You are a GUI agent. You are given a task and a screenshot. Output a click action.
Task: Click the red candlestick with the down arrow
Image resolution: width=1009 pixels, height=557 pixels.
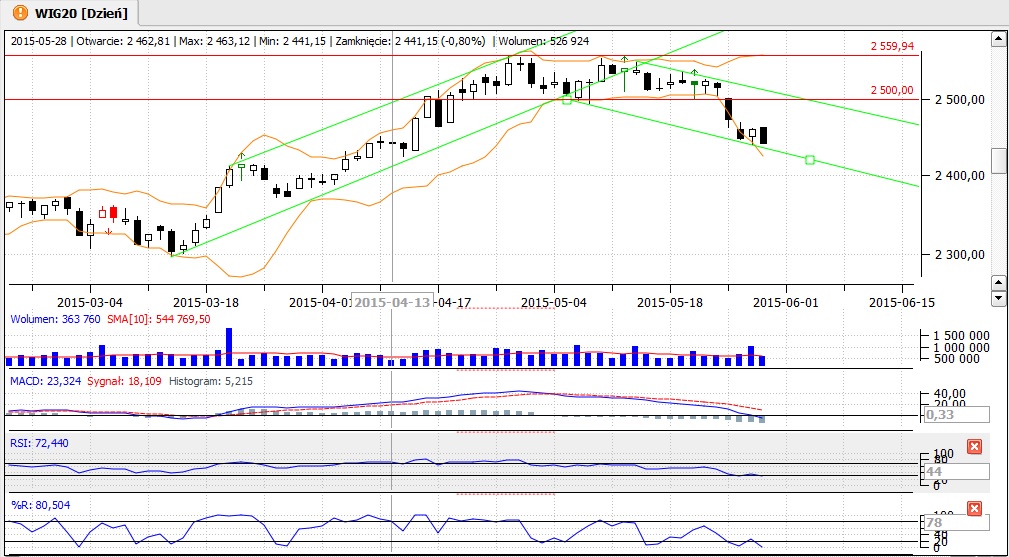[x=113, y=213]
